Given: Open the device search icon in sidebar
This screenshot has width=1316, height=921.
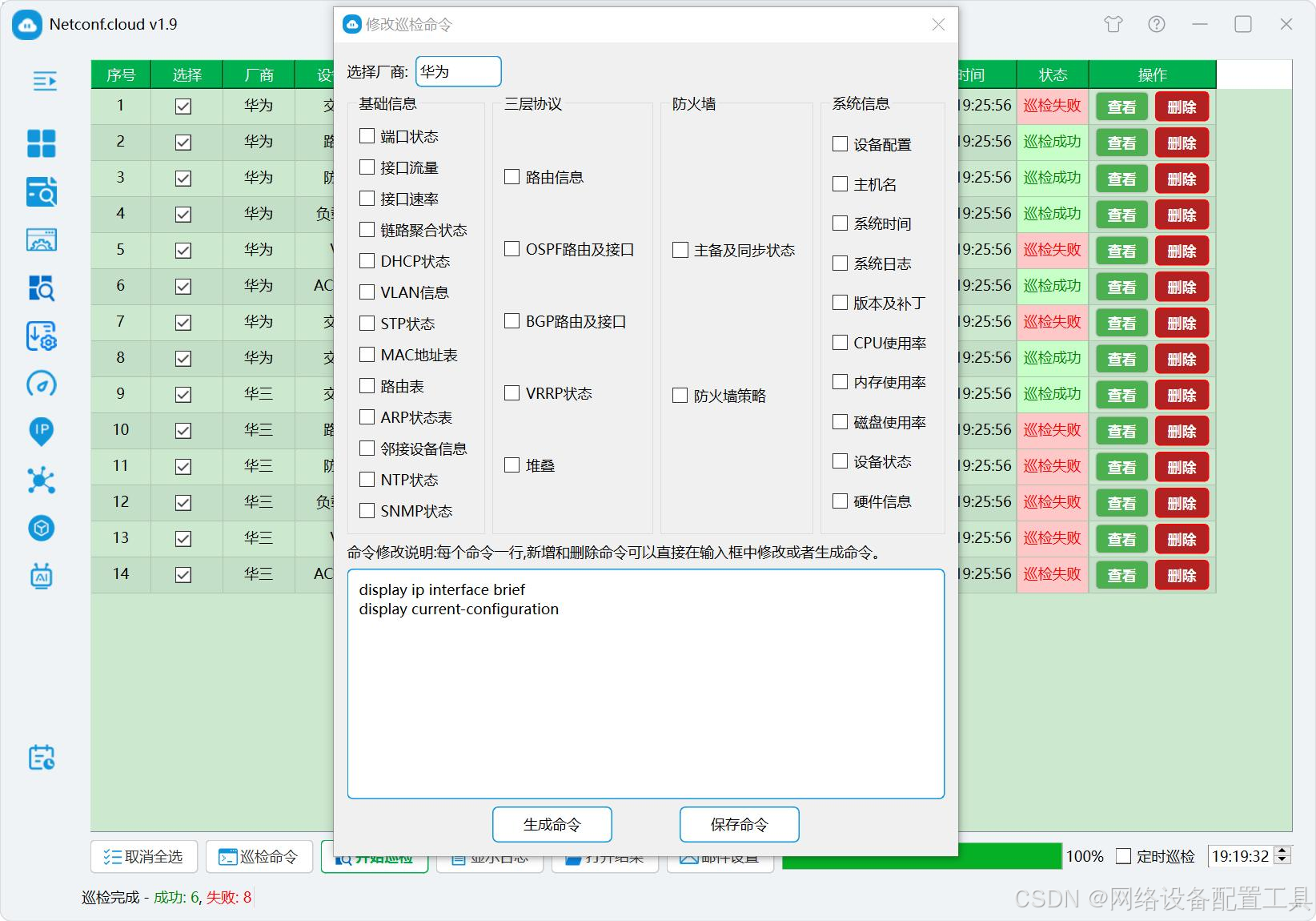Looking at the screenshot, I should [x=42, y=192].
